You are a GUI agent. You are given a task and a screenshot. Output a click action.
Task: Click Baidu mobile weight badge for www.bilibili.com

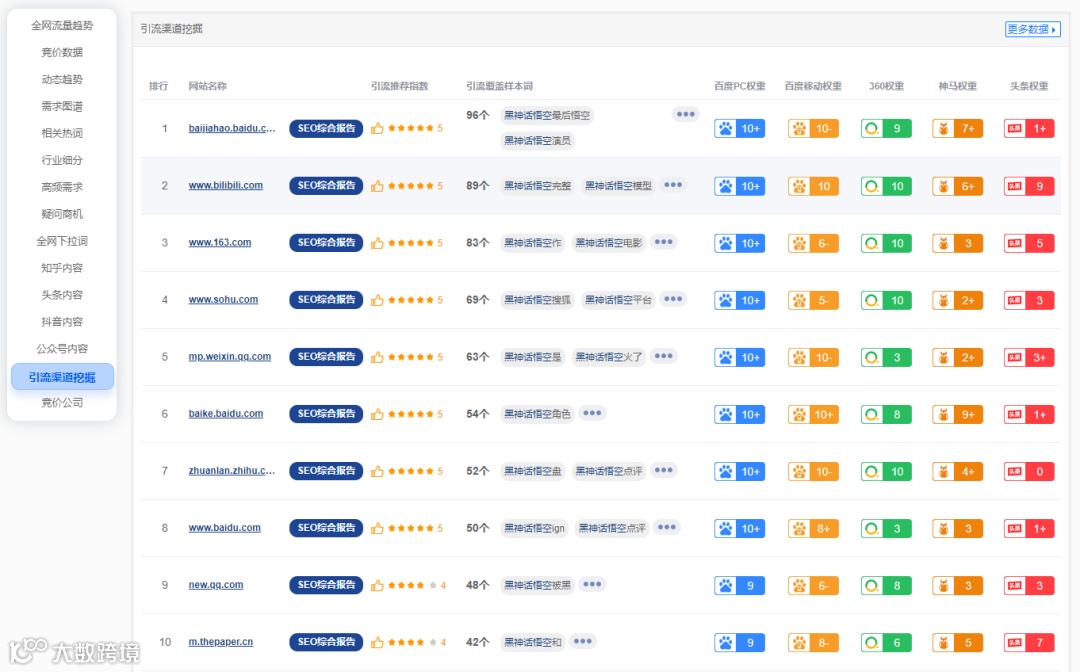(x=813, y=186)
